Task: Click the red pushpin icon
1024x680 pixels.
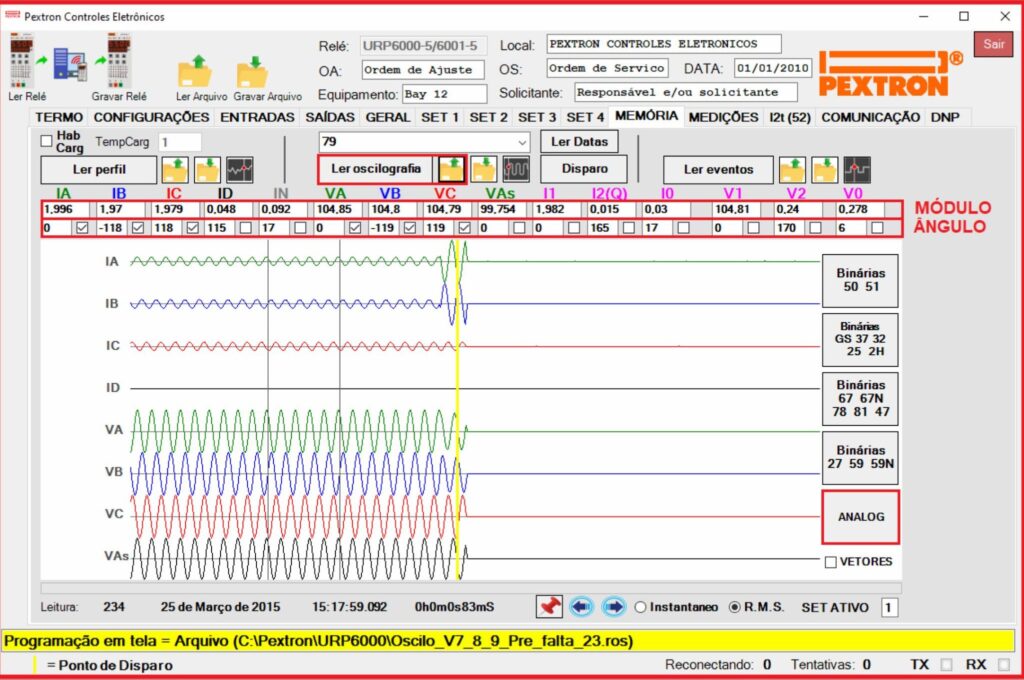Action: click(x=549, y=607)
